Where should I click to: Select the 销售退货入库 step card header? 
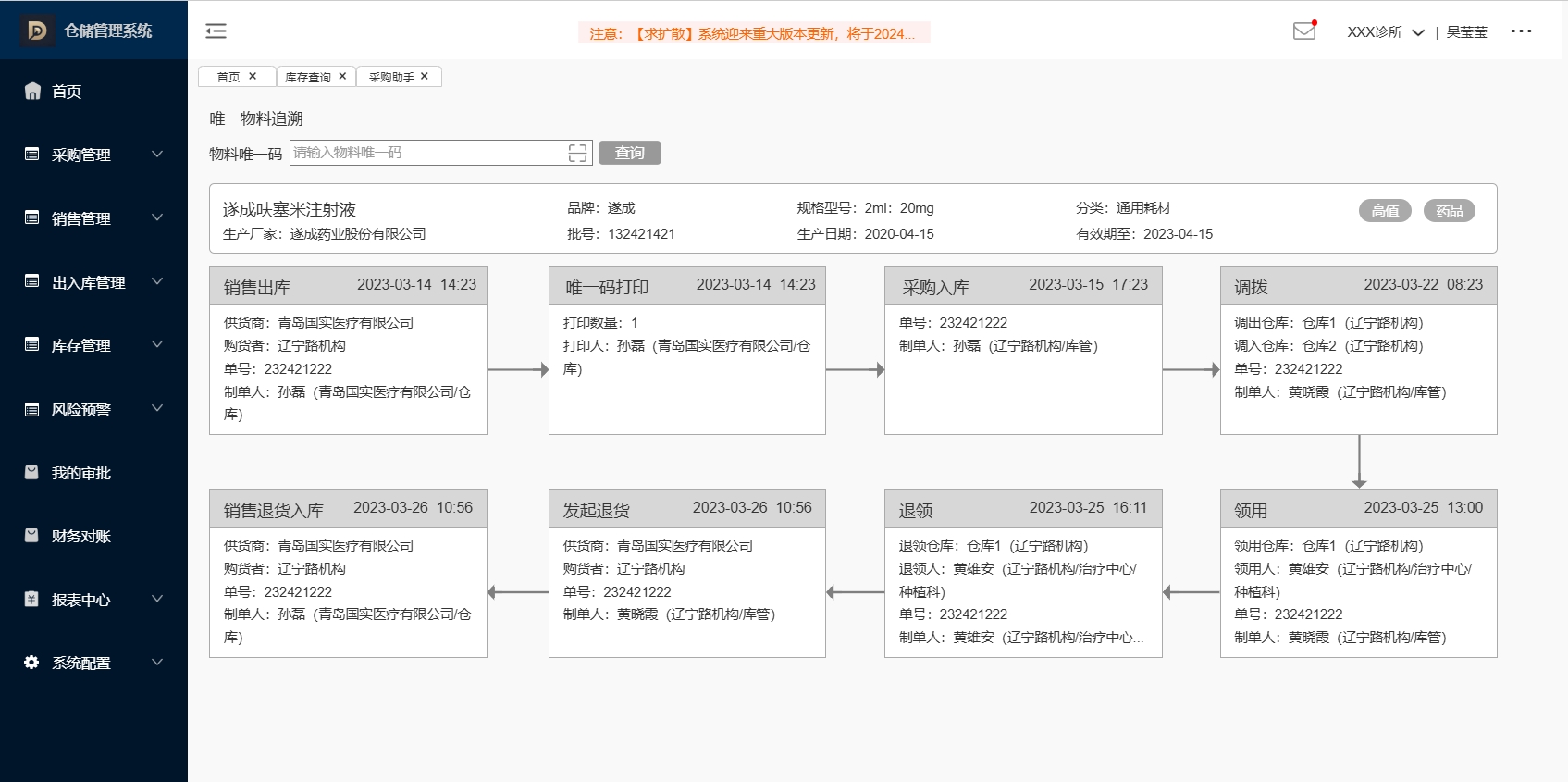[348, 509]
